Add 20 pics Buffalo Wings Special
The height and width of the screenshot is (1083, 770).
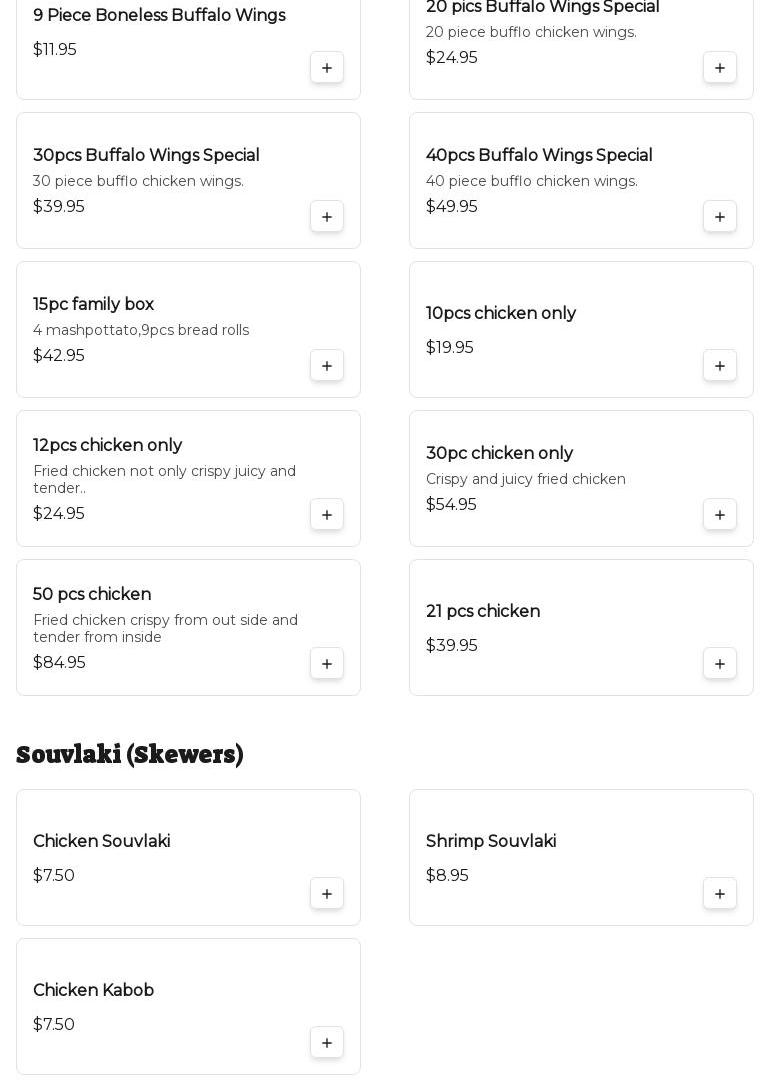tap(720, 68)
